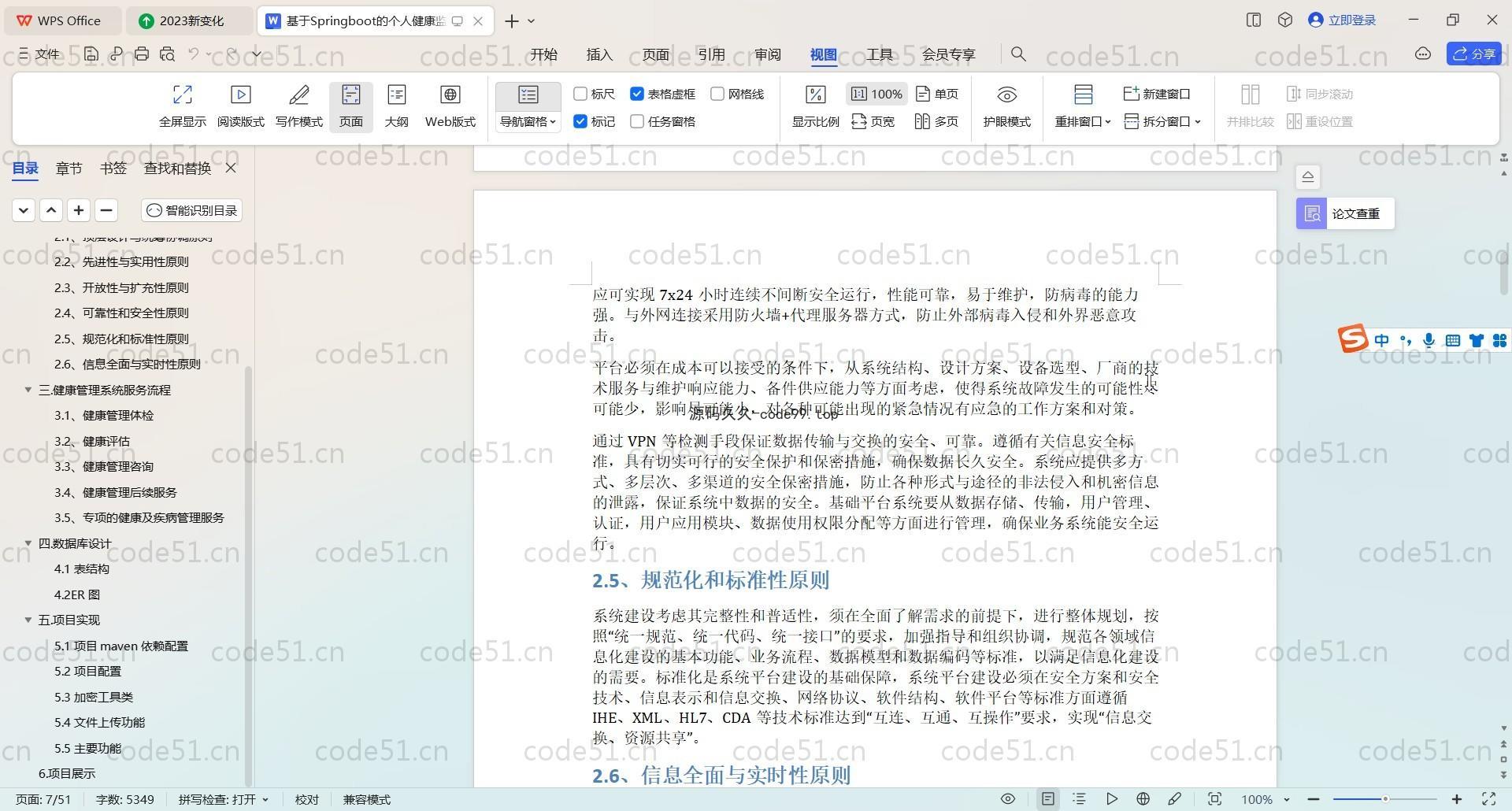This screenshot has height=811, width=1512.
Task: Enable writing mode (写作模式)
Action: [298, 106]
